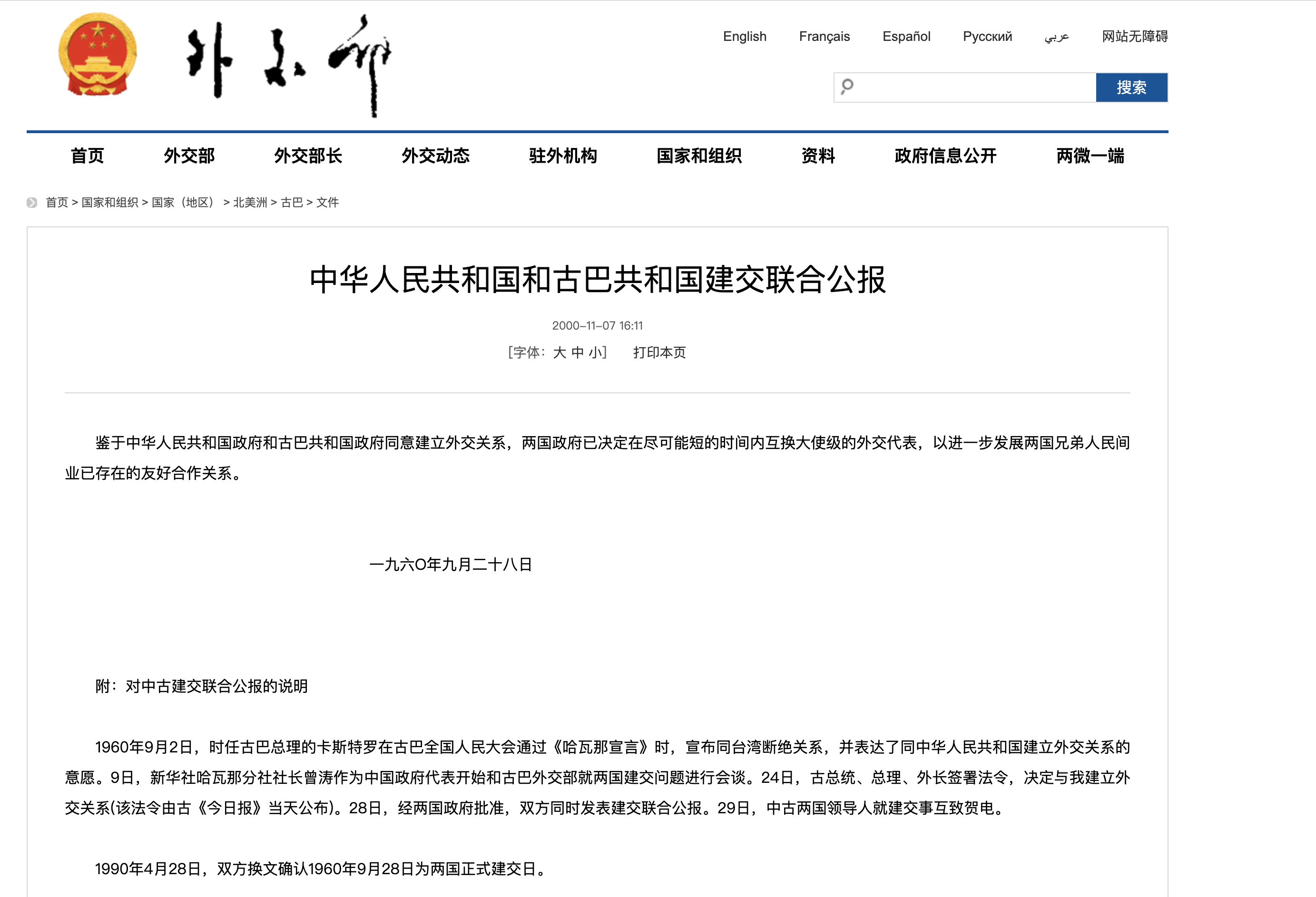Viewport: 1316px width, 897px height.
Task: Go to 国家和组织 in breadcrumb
Action: (x=110, y=203)
